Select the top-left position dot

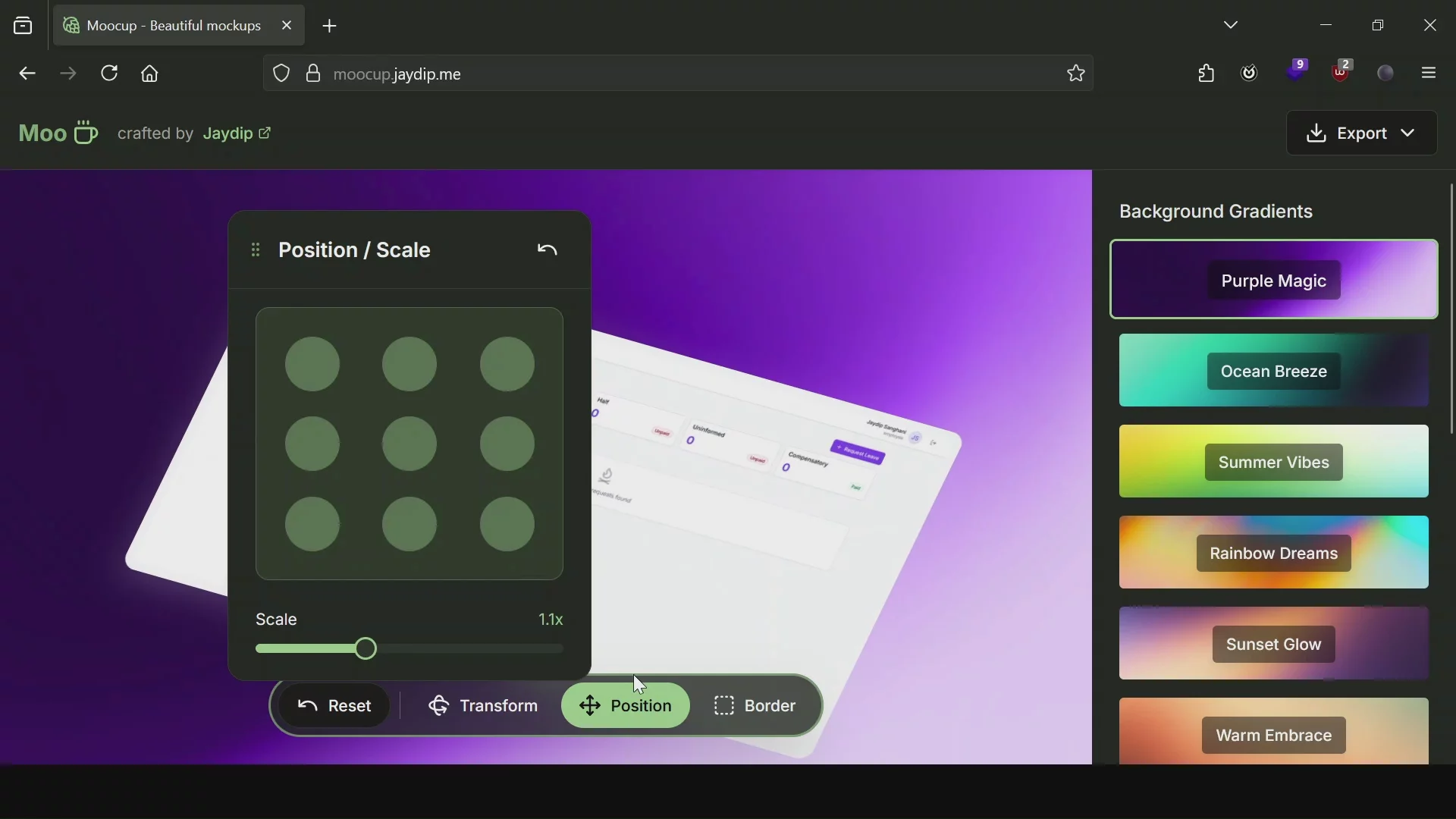312,365
